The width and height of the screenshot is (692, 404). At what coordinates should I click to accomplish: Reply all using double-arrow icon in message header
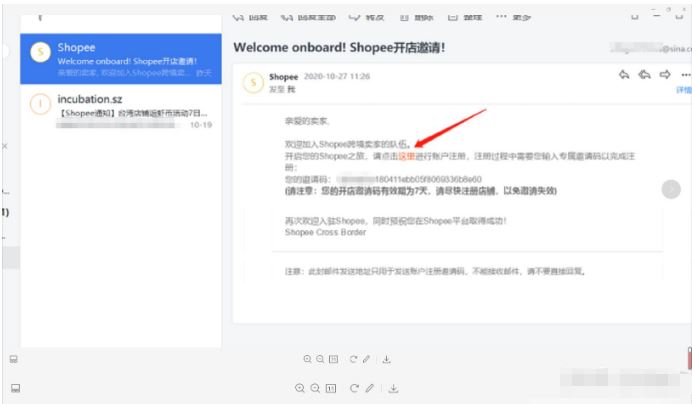[644, 75]
